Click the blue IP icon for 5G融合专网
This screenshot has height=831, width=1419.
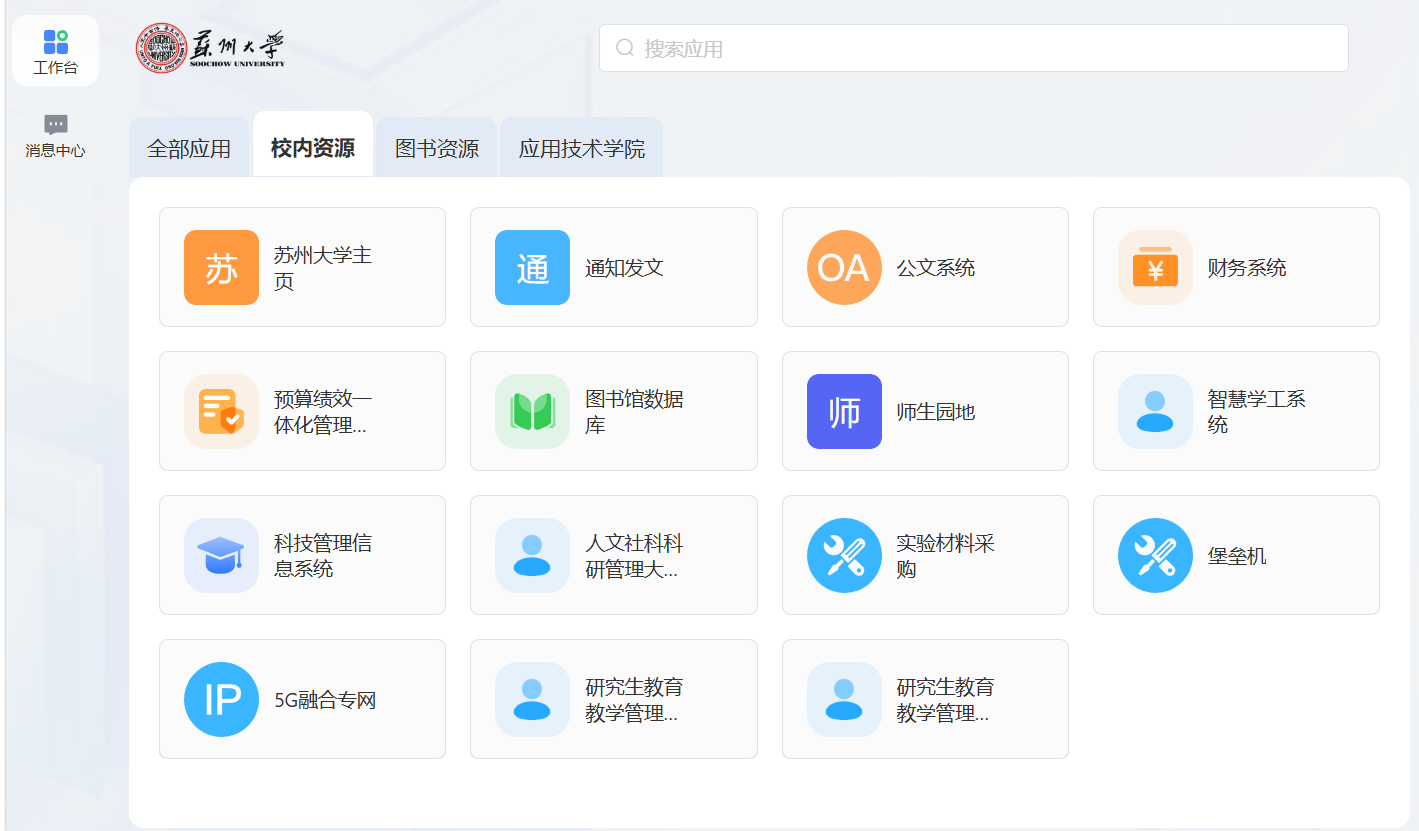pyautogui.click(x=221, y=699)
